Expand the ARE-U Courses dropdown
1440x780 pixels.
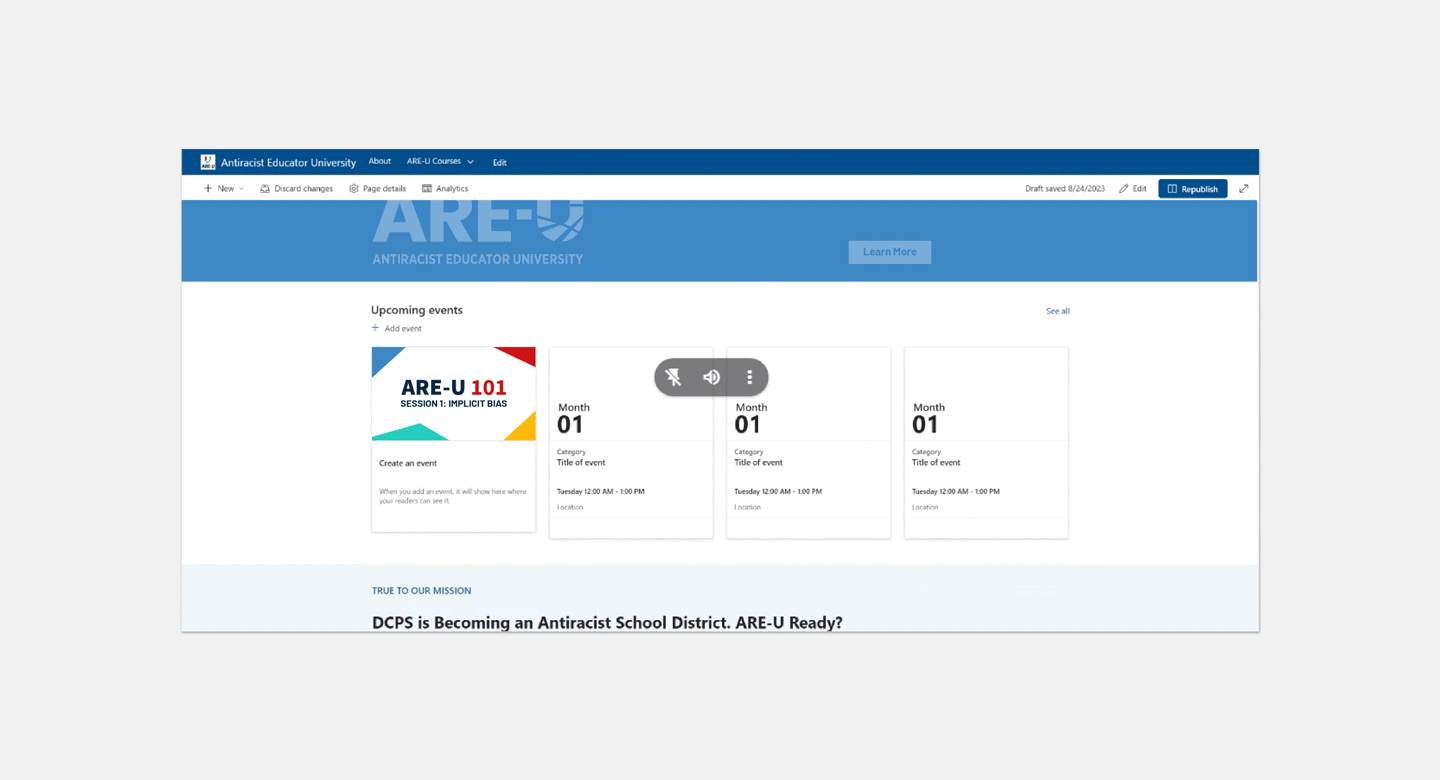(x=470, y=162)
